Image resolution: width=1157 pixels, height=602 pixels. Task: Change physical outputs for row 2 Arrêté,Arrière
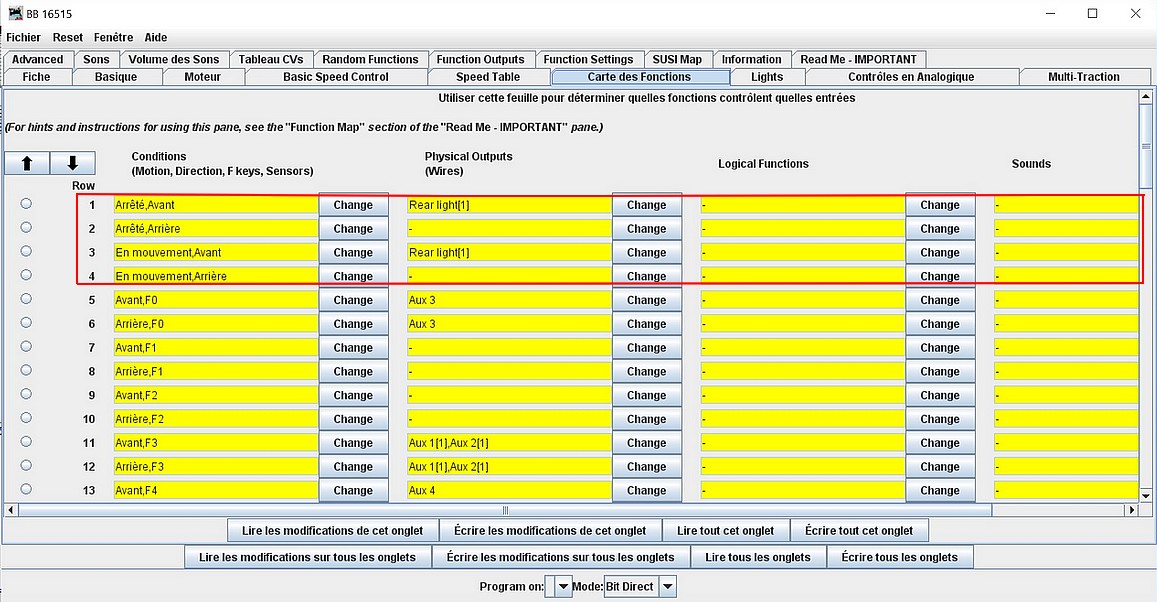[646, 229]
